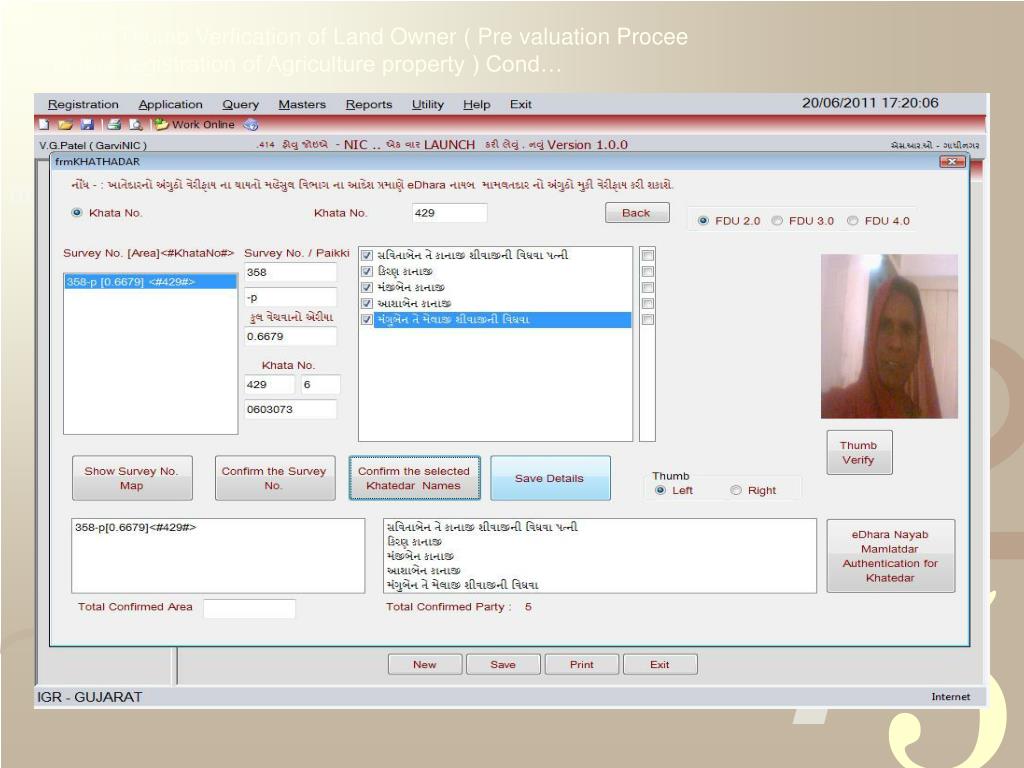Uncheck the second khatedar name checkbox
1024x768 pixels.
point(367,271)
